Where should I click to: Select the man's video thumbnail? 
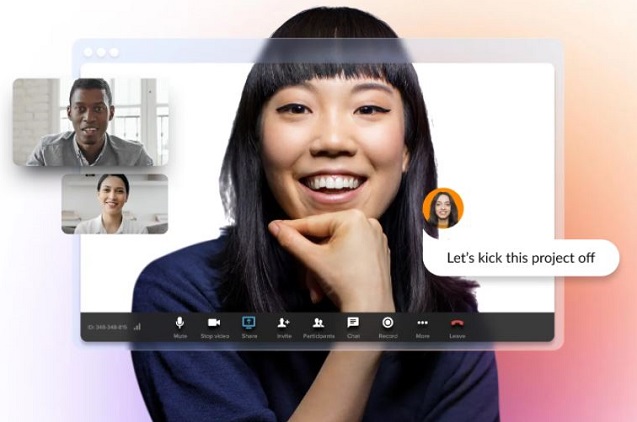pos(90,122)
